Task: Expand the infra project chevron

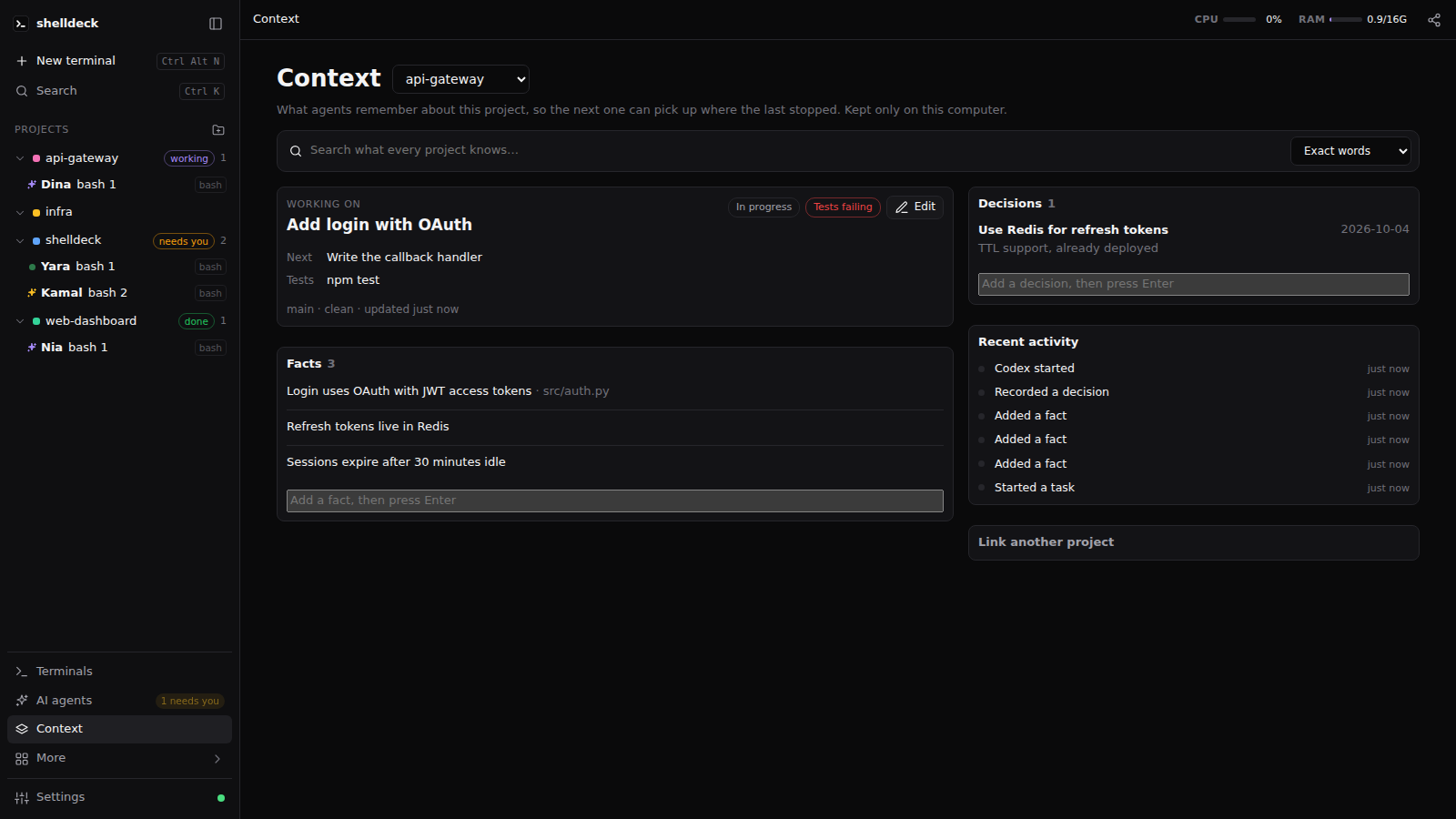Action: pos(20,212)
